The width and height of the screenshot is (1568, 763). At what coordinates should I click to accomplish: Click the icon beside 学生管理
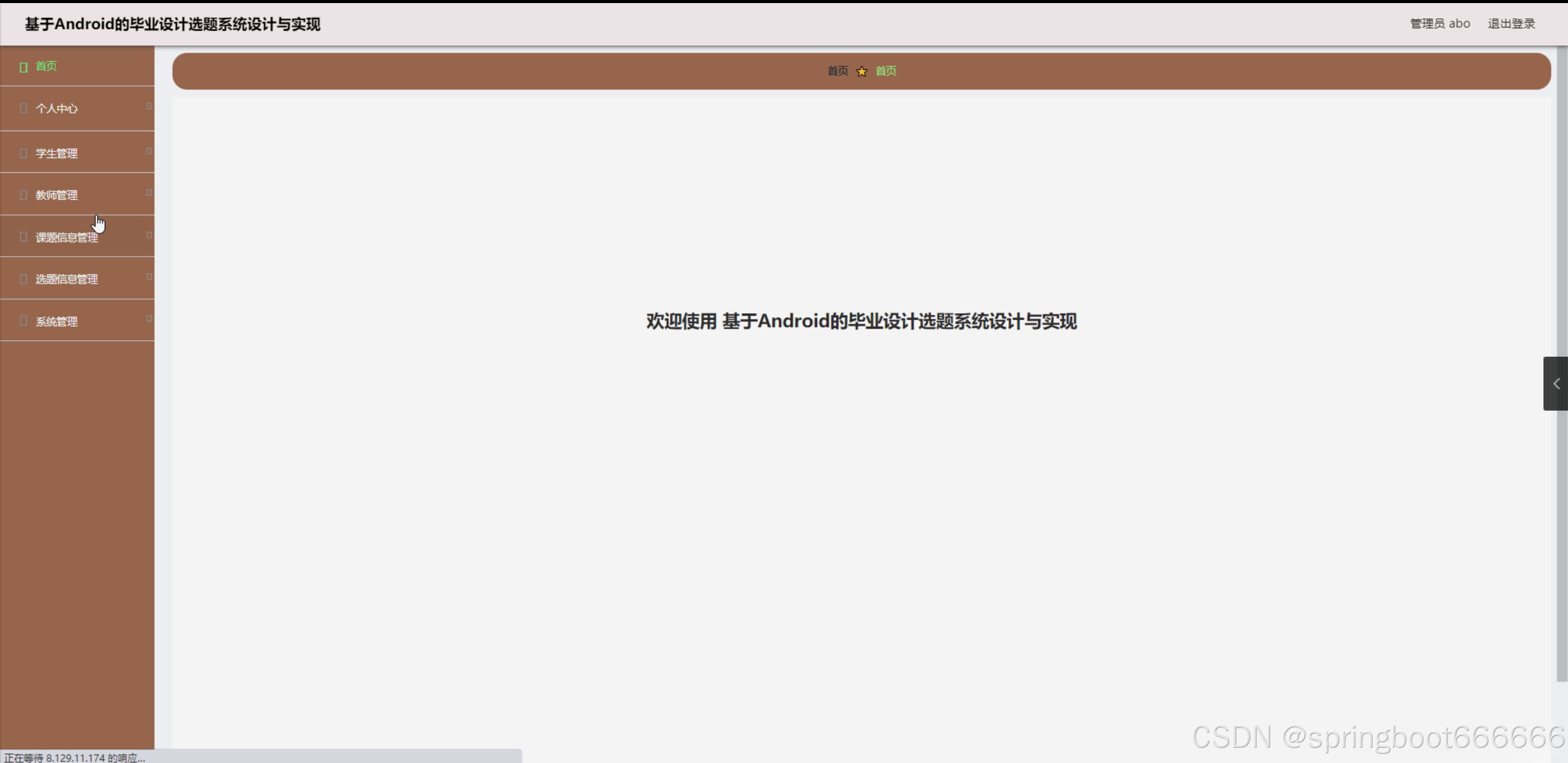click(23, 153)
